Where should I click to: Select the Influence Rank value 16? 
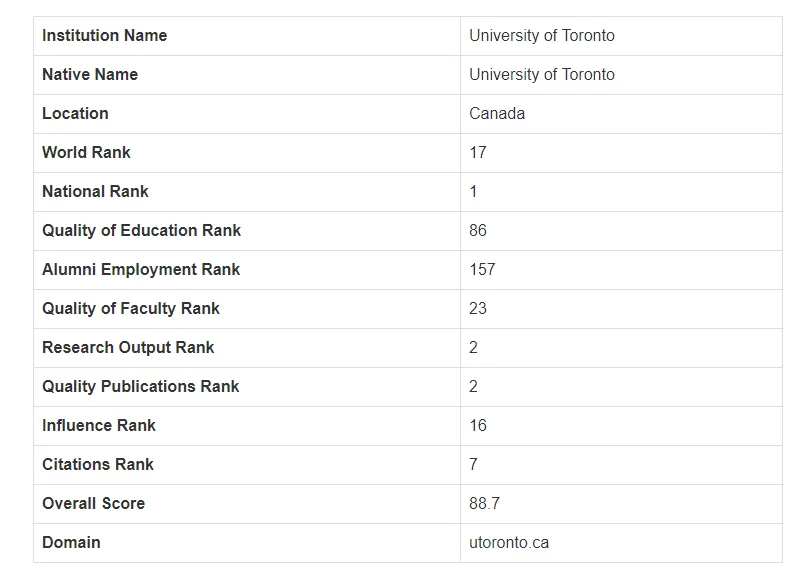pyautogui.click(x=478, y=426)
